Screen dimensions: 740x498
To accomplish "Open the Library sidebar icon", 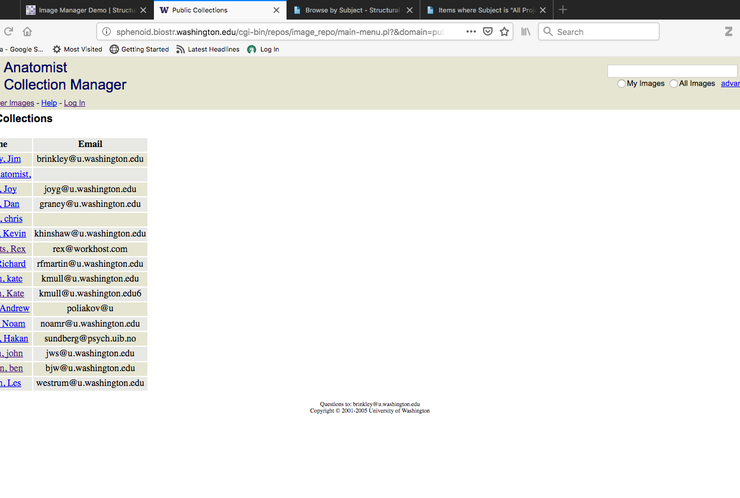I will 526,32.
